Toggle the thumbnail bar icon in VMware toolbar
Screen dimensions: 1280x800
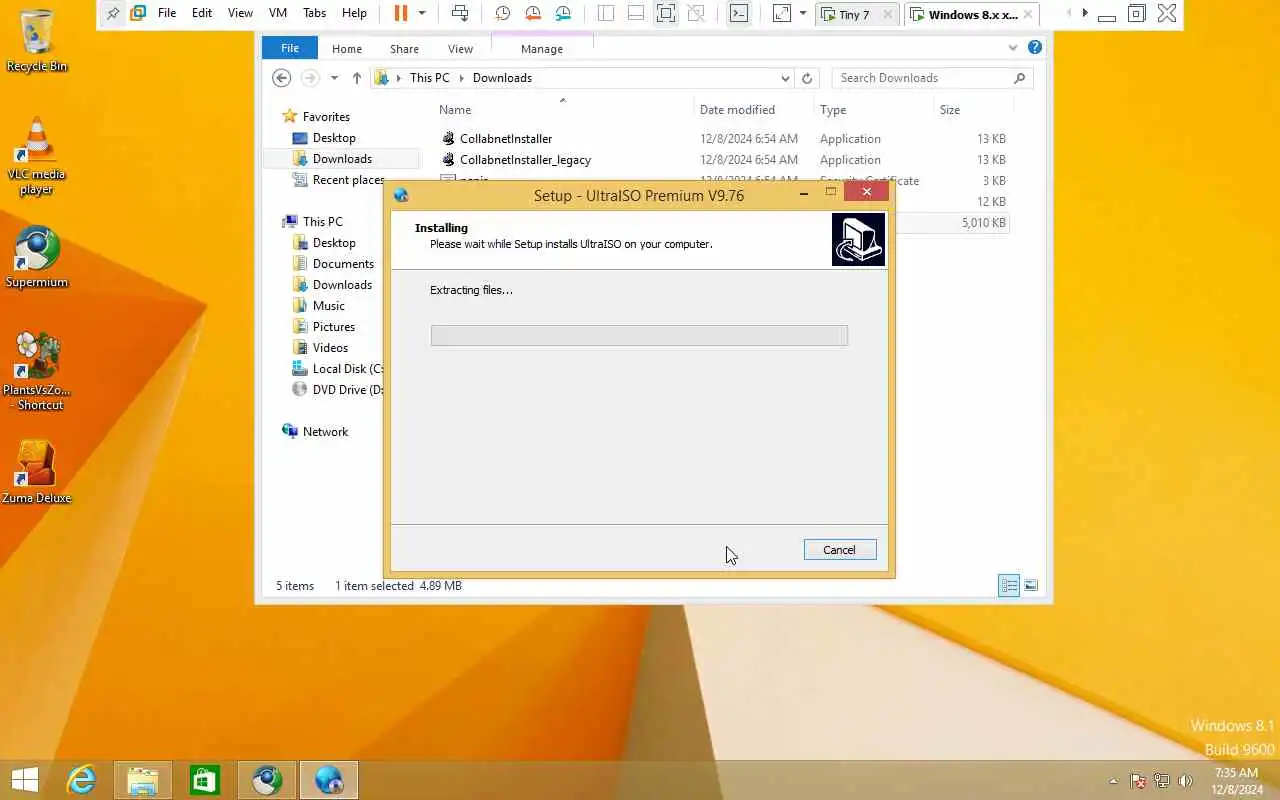[x=636, y=13]
